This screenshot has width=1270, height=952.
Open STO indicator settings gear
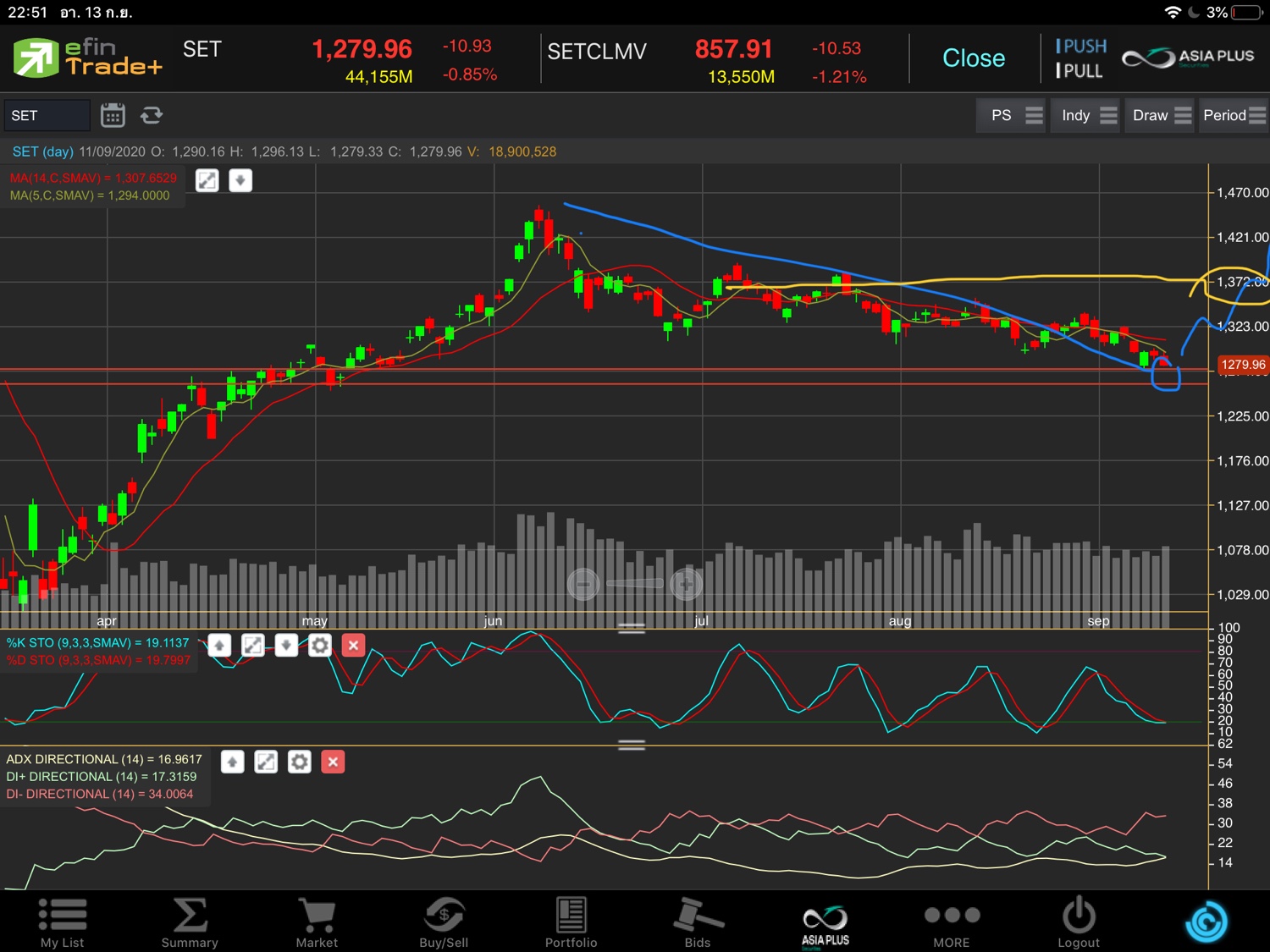320,646
